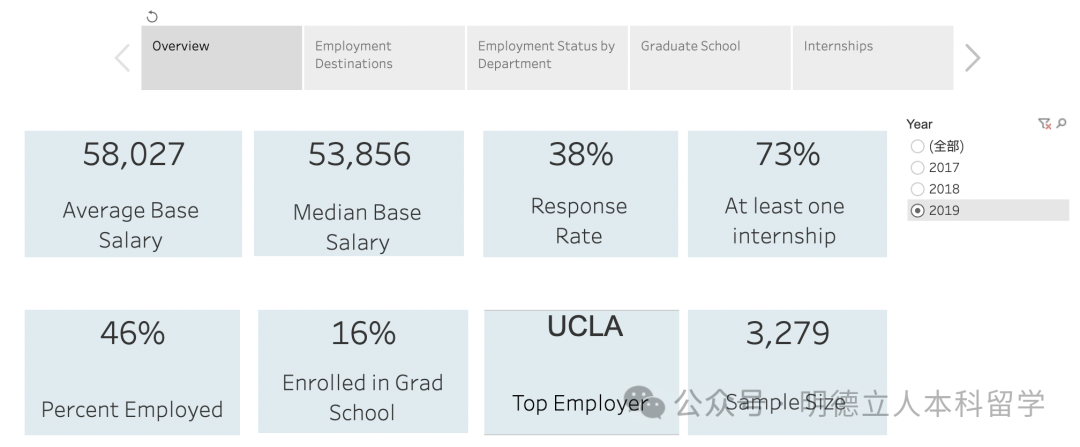Screen dimensions: 1080x447
Task: Open the Internships tab
Action: coord(873,58)
